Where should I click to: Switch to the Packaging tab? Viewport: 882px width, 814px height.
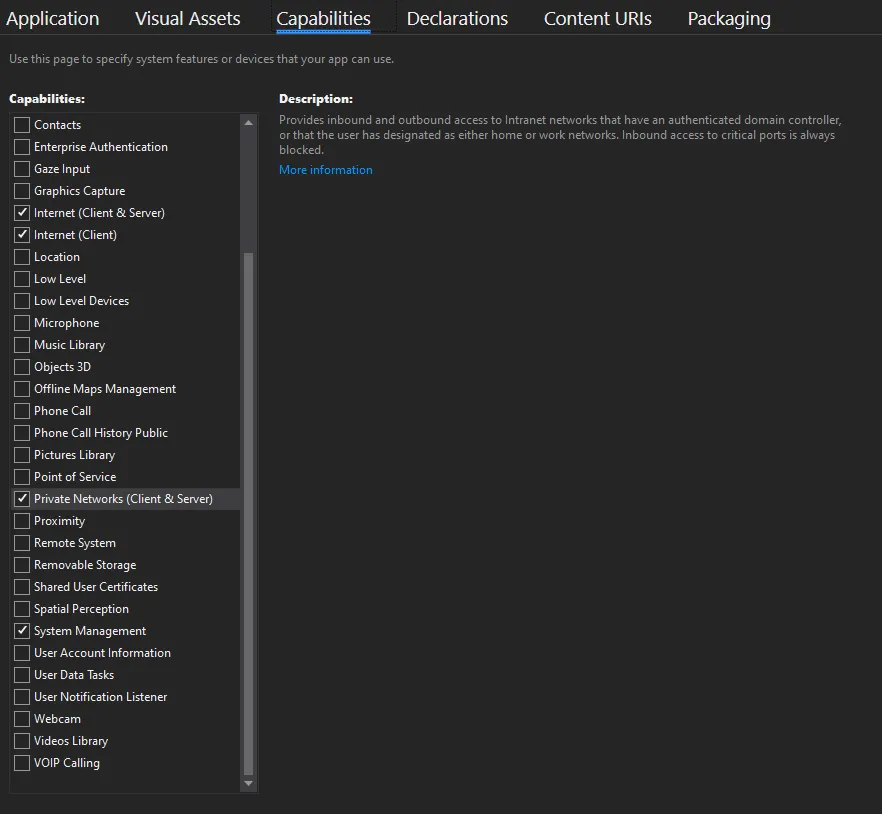pos(729,19)
